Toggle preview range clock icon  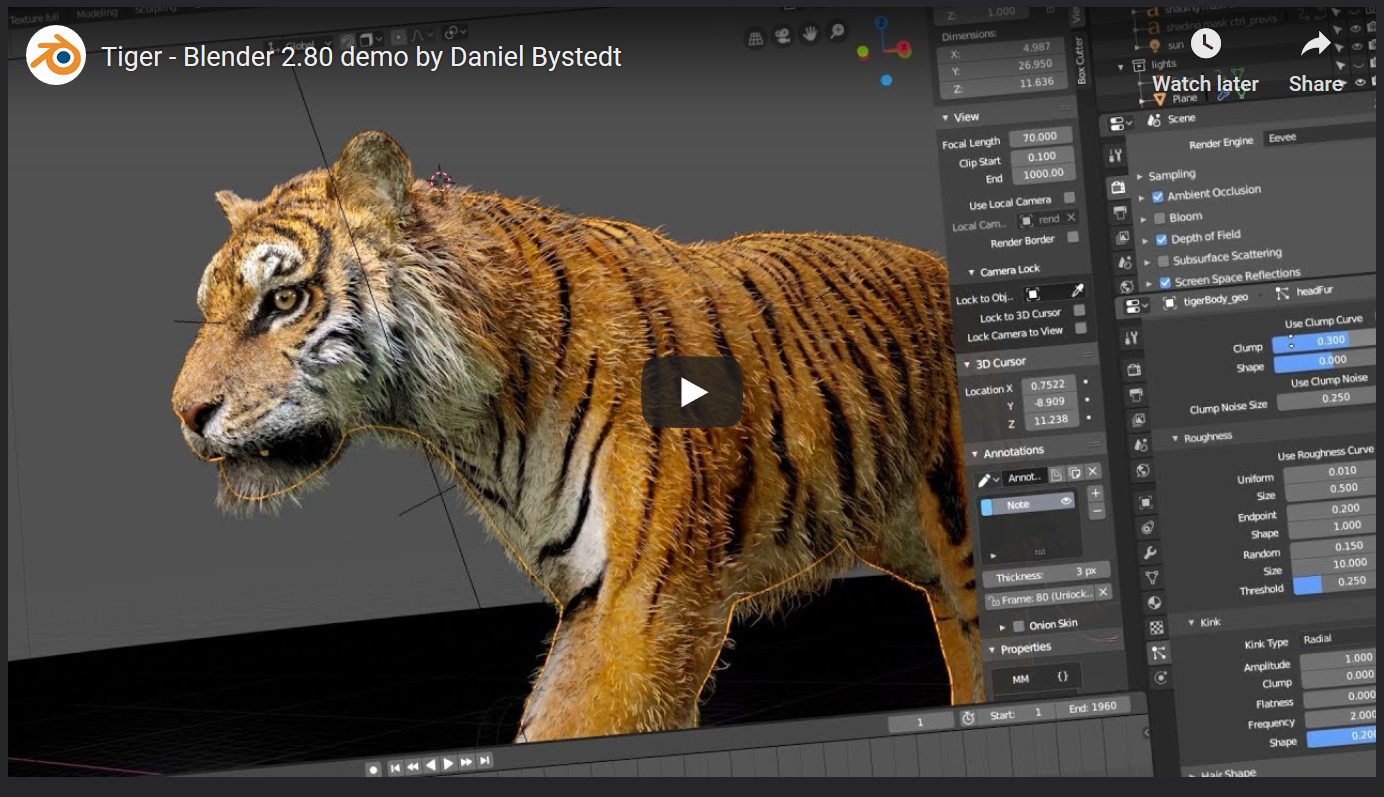point(967,717)
